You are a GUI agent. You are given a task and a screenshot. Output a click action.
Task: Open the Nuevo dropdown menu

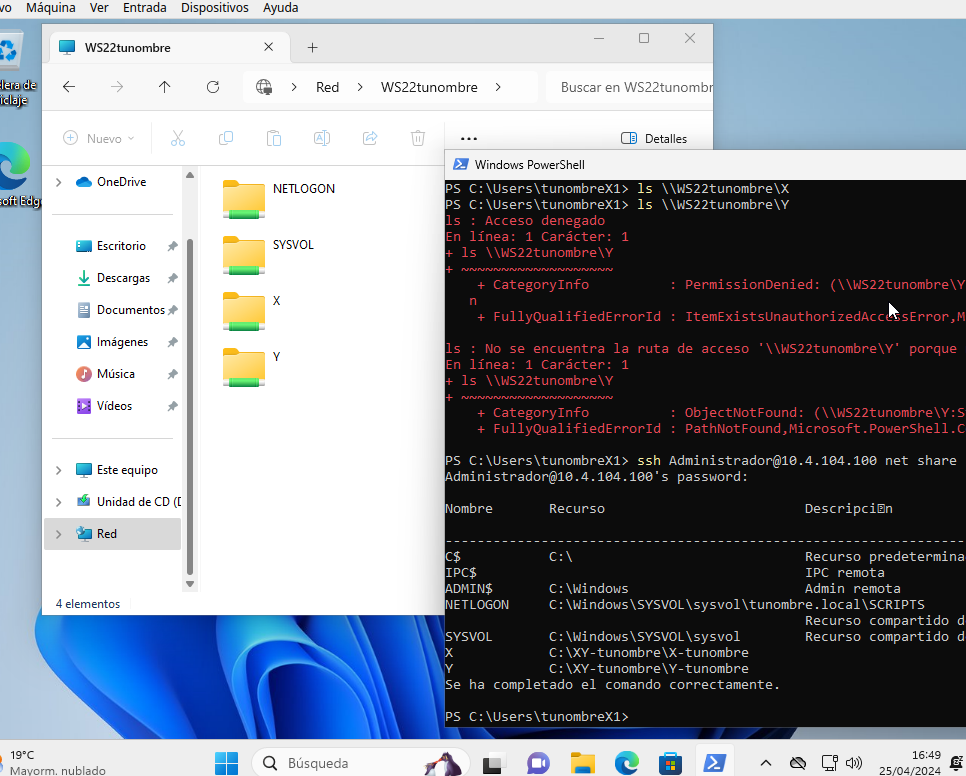pos(98,139)
